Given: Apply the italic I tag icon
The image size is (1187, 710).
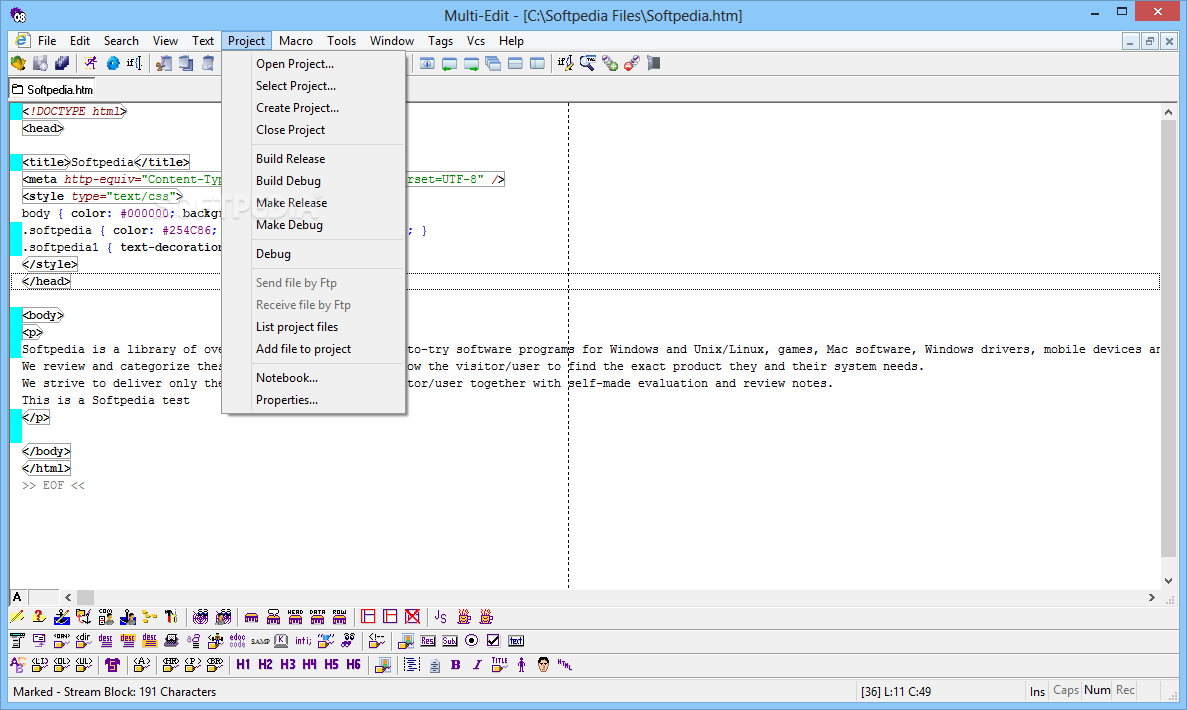Looking at the screenshot, I should click(477, 665).
